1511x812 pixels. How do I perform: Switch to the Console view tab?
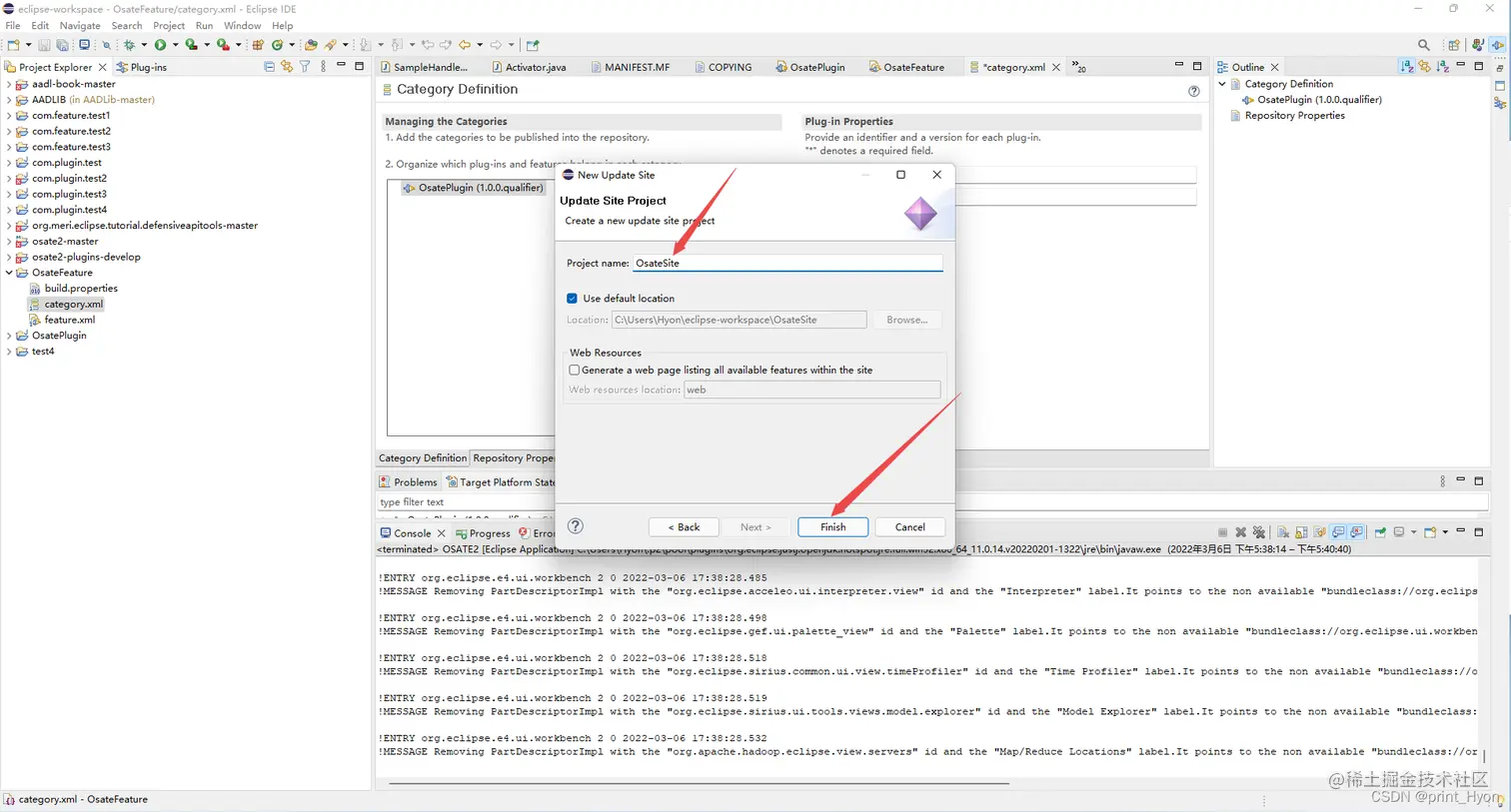(413, 533)
